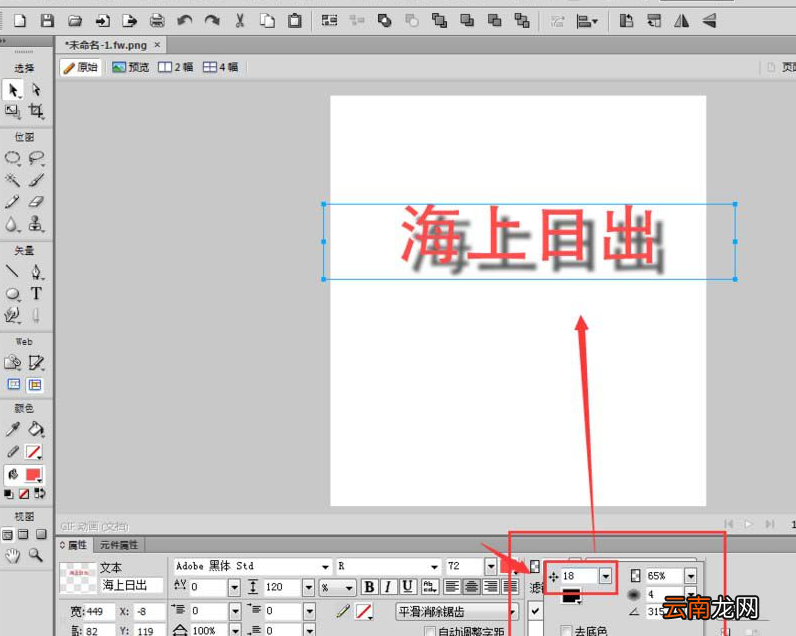Click the red fill color swatch in tools panel
This screenshot has width=796, height=636.
[34, 475]
